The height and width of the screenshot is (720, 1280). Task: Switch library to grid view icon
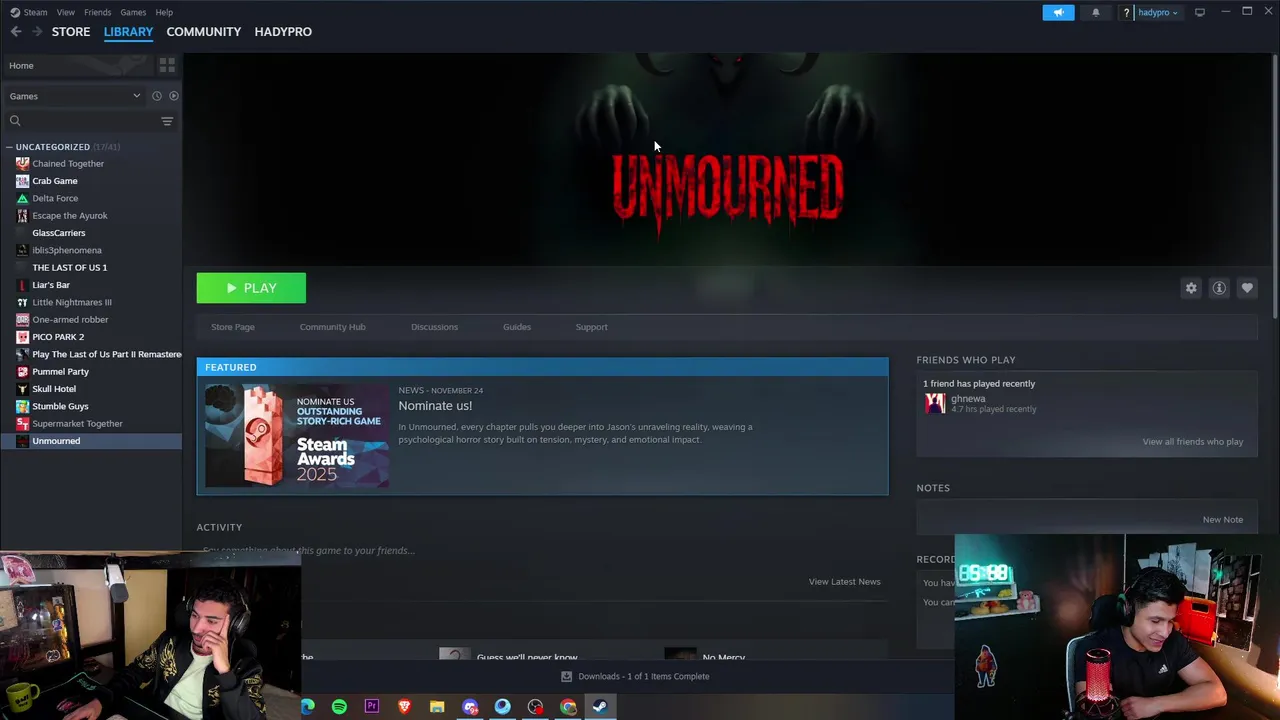coord(167,65)
